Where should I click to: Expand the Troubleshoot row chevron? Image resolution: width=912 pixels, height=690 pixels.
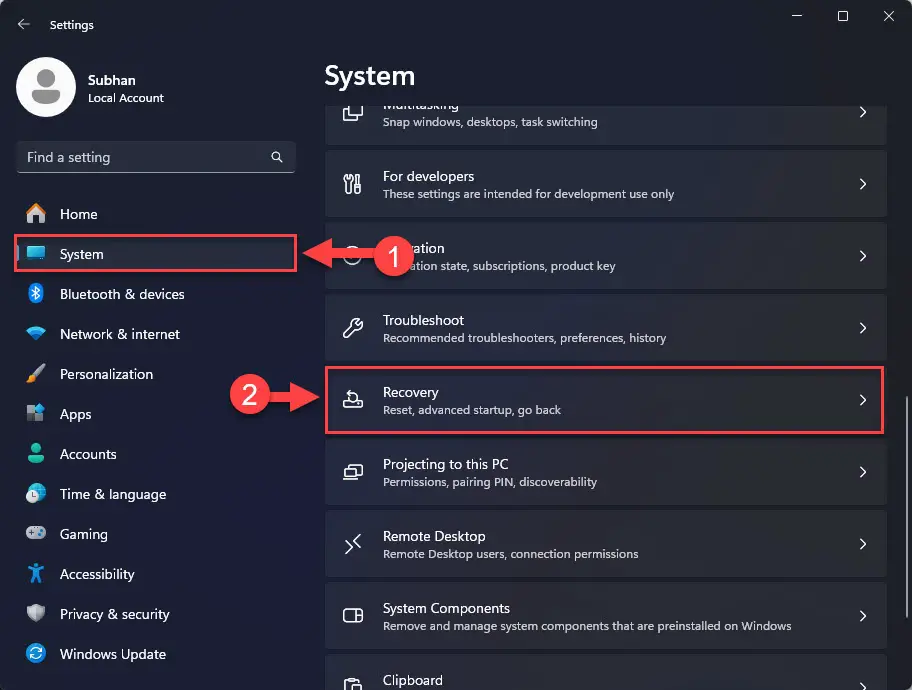[862, 328]
